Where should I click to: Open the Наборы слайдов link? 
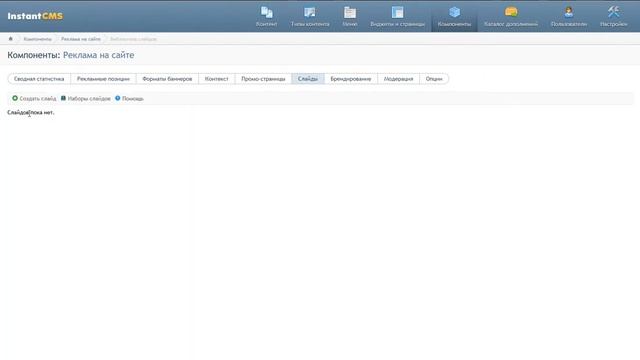[x=89, y=99]
